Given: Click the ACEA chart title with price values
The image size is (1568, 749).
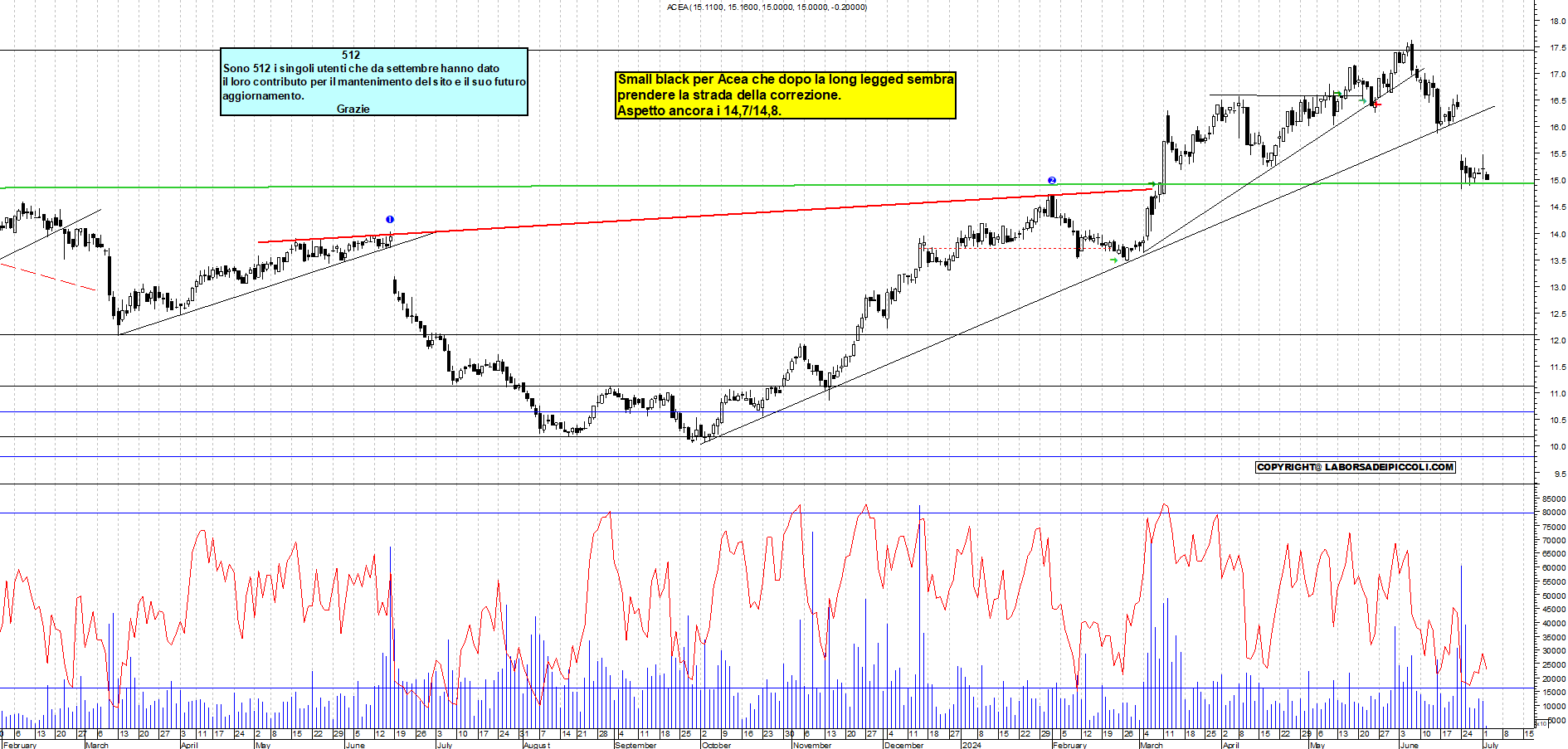Looking at the screenshot, I should point(767,7).
